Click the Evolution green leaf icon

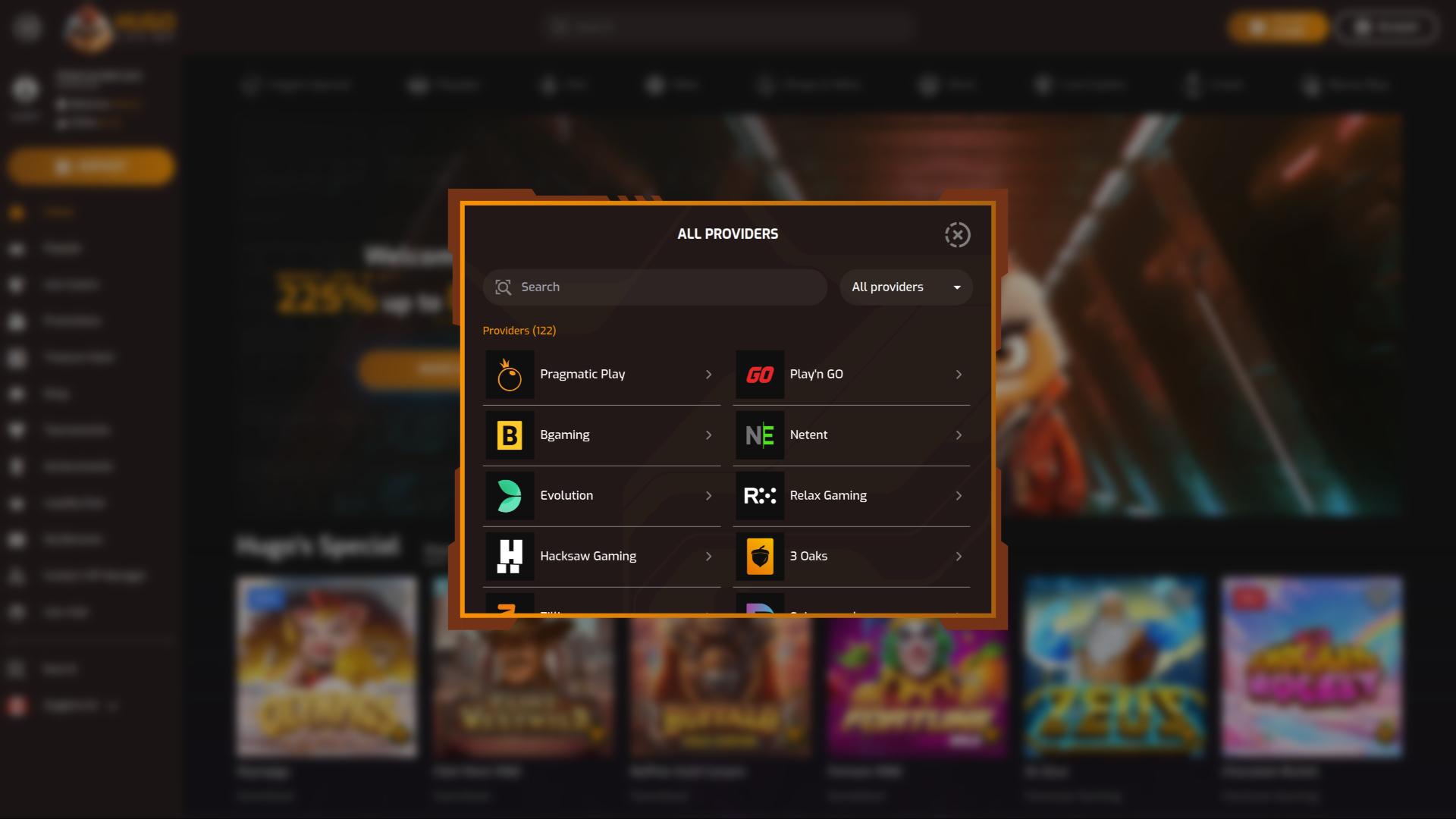[x=510, y=496]
